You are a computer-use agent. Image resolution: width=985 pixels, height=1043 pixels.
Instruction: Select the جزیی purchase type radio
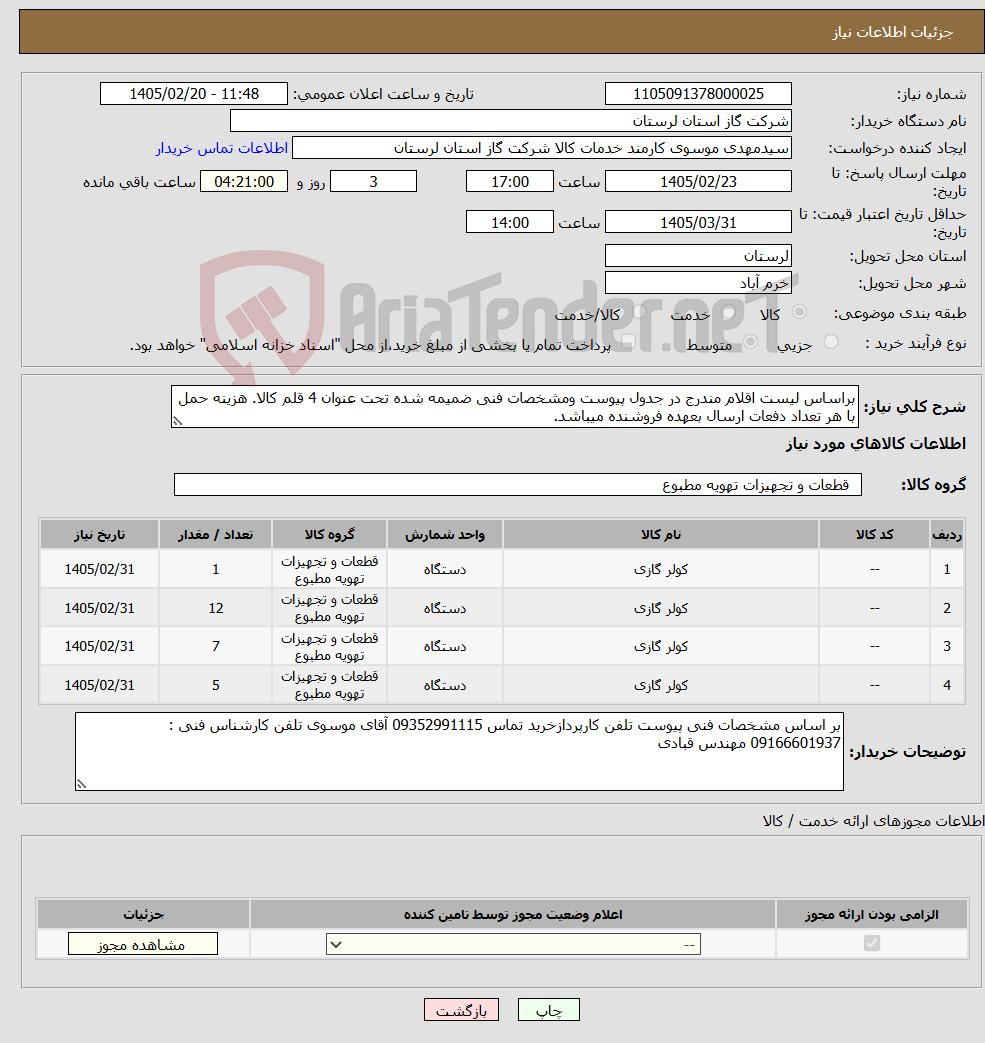tap(831, 342)
